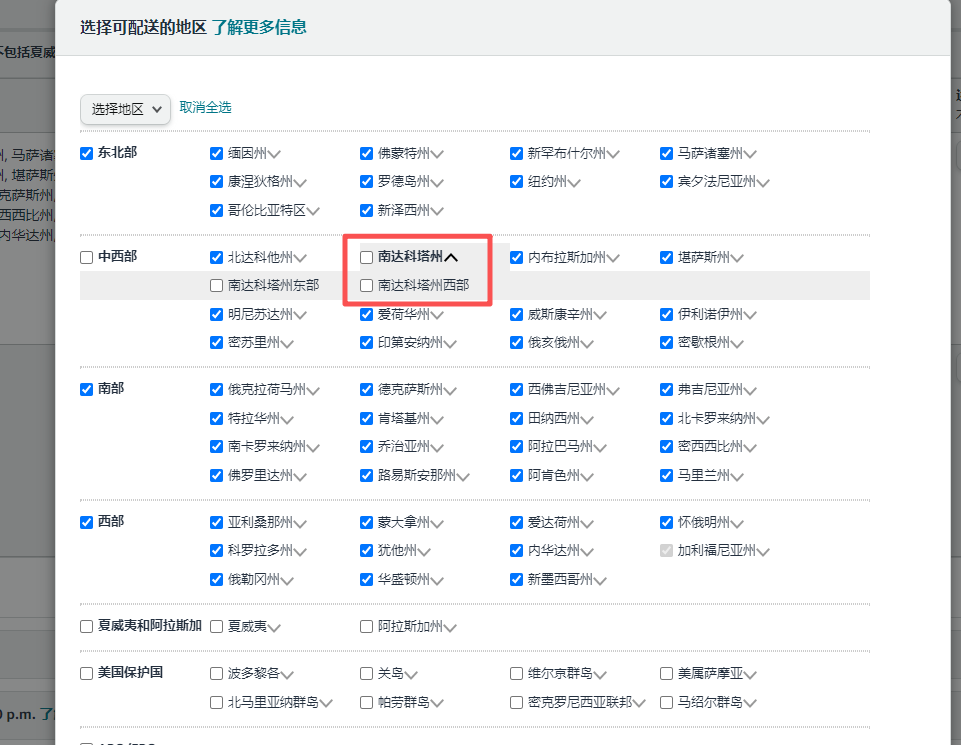Collapse the 南达科塔州 expanded section

tap(451, 258)
